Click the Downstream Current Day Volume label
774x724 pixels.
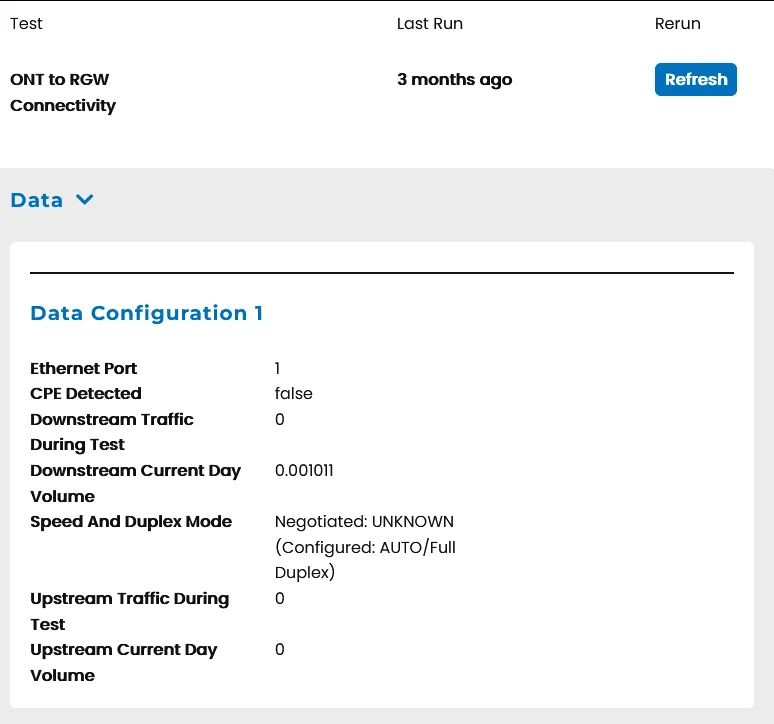[135, 483]
